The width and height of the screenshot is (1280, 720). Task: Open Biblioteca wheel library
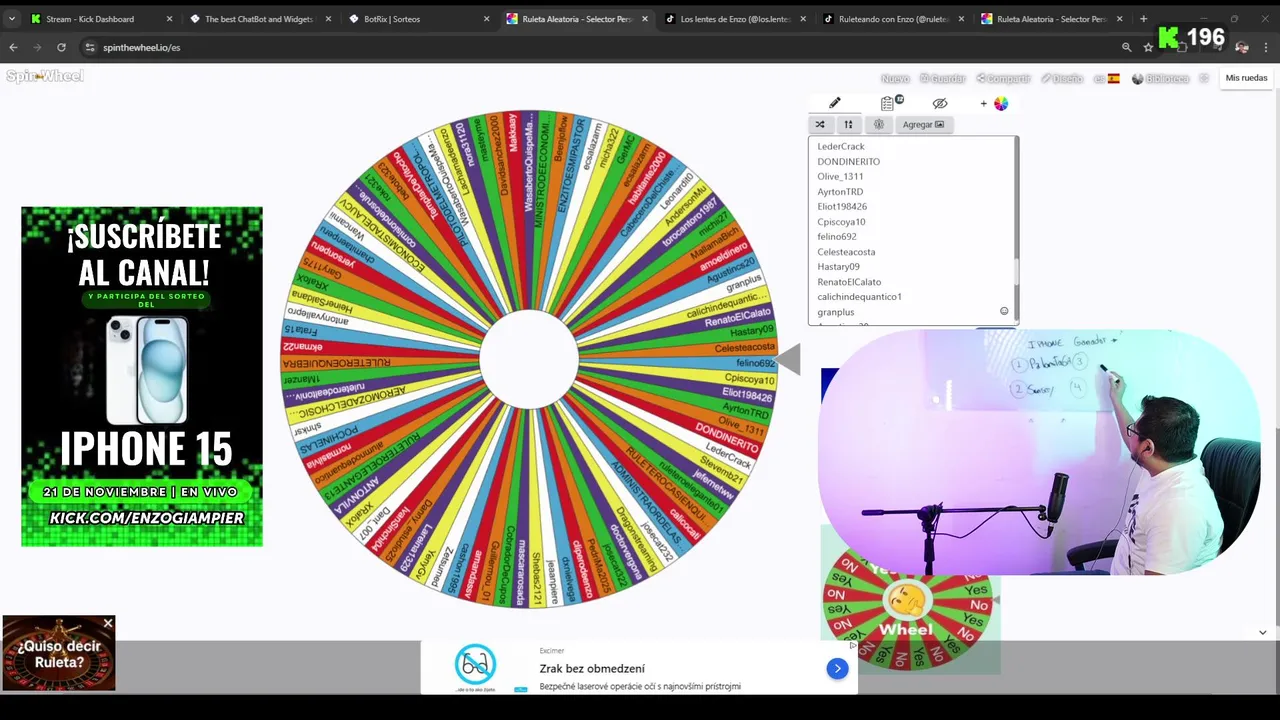click(1161, 78)
